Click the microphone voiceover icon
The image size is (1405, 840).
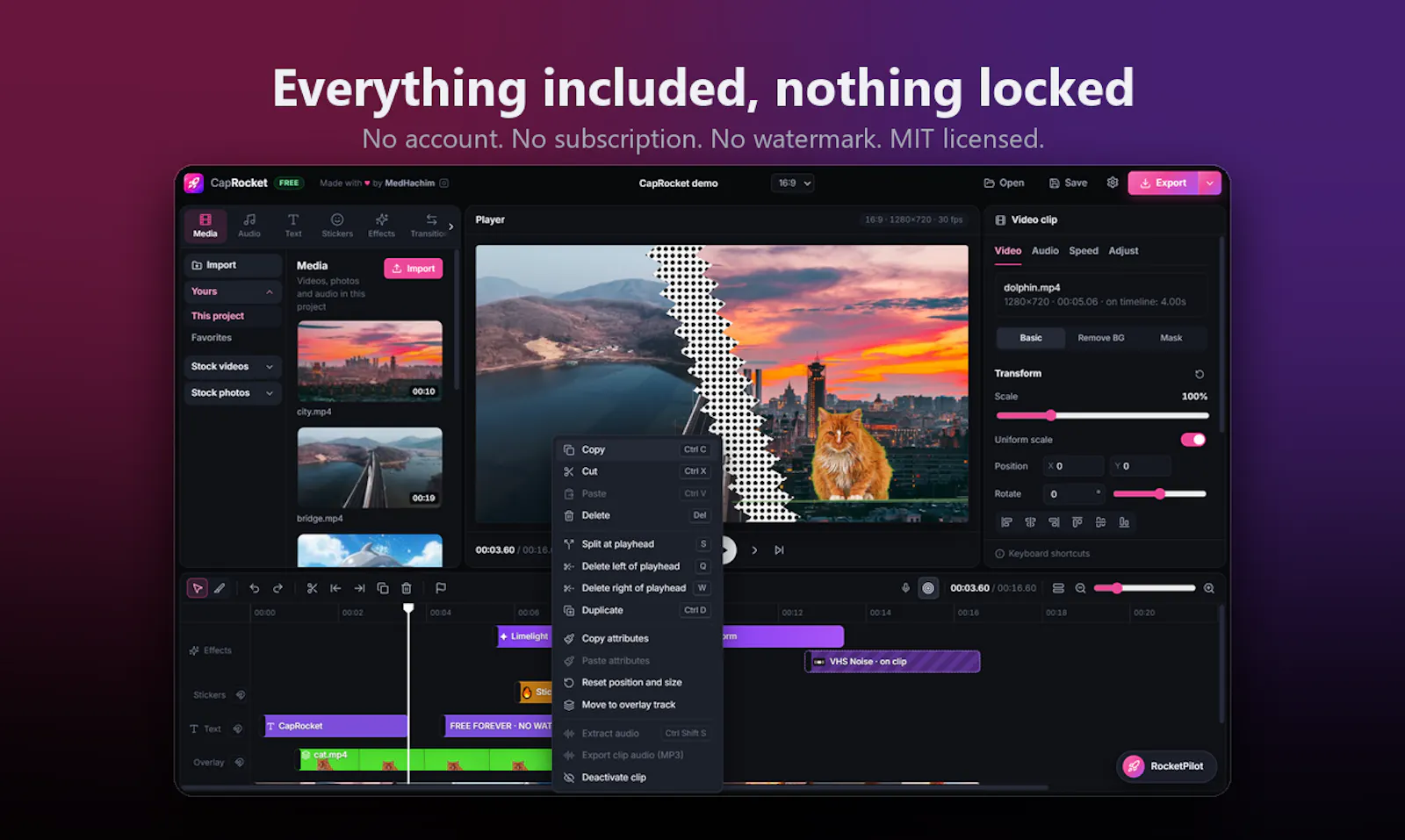[x=905, y=588]
